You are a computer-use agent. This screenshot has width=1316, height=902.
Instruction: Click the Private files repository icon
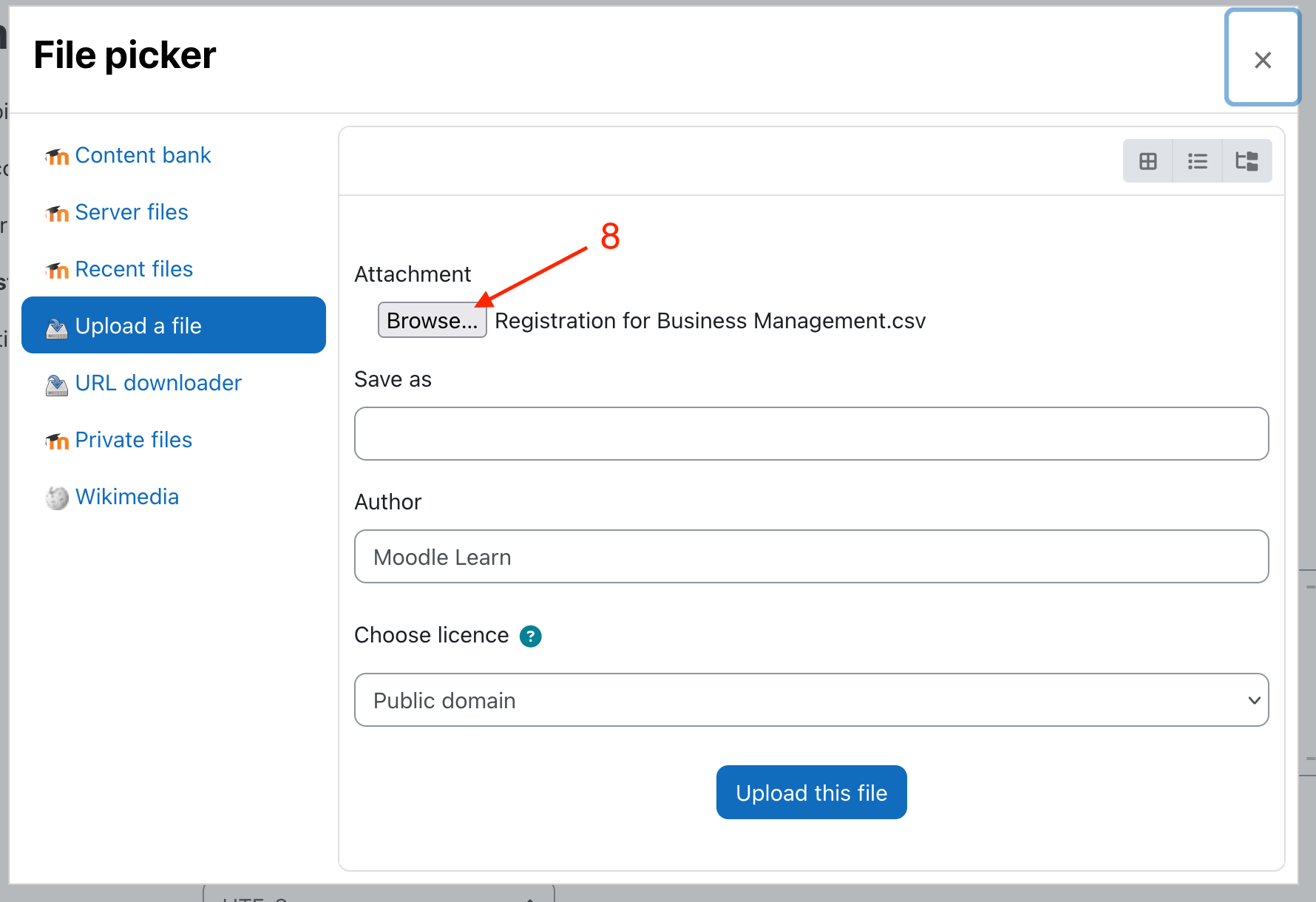coord(57,441)
